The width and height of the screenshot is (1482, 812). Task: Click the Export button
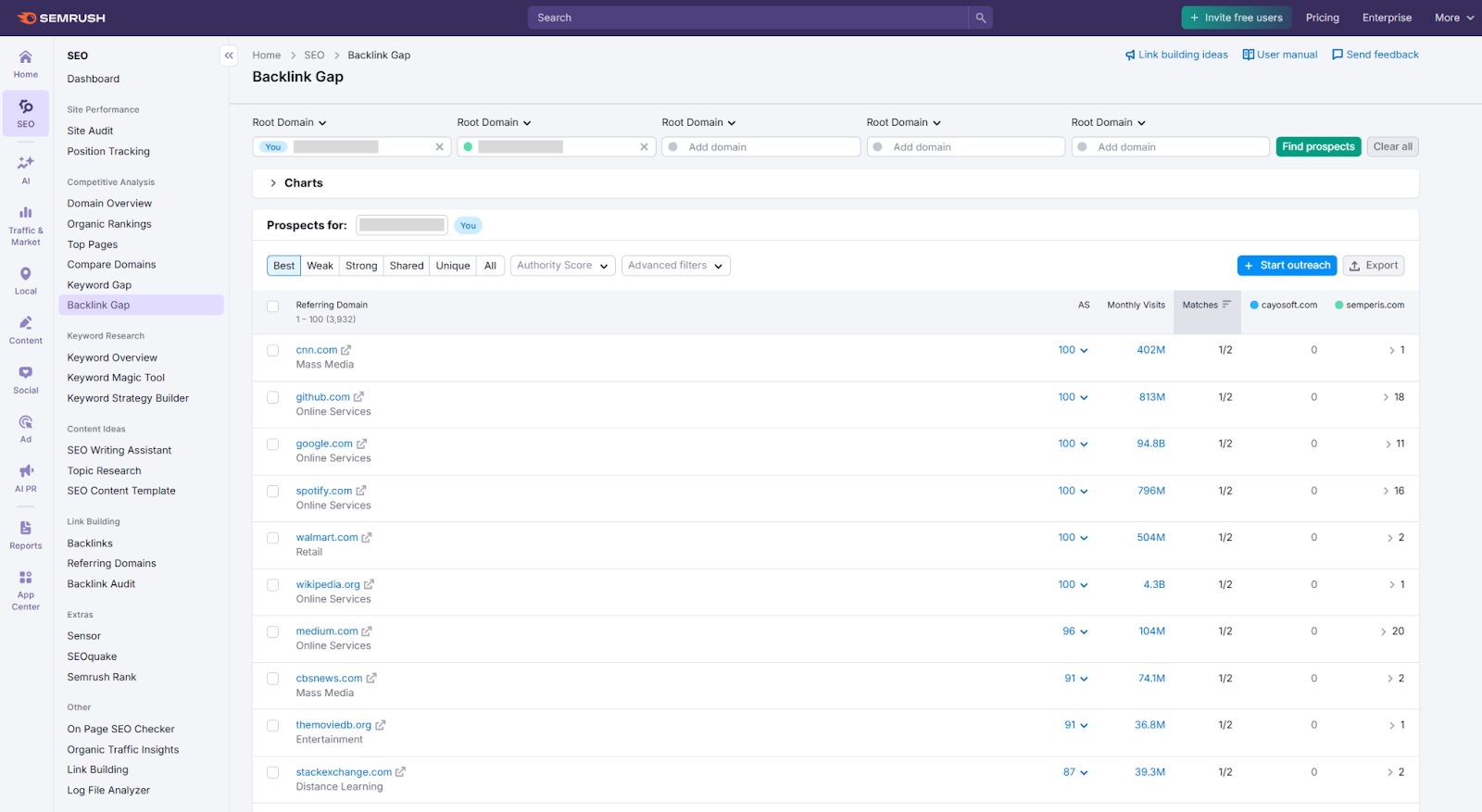(1373, 266)
